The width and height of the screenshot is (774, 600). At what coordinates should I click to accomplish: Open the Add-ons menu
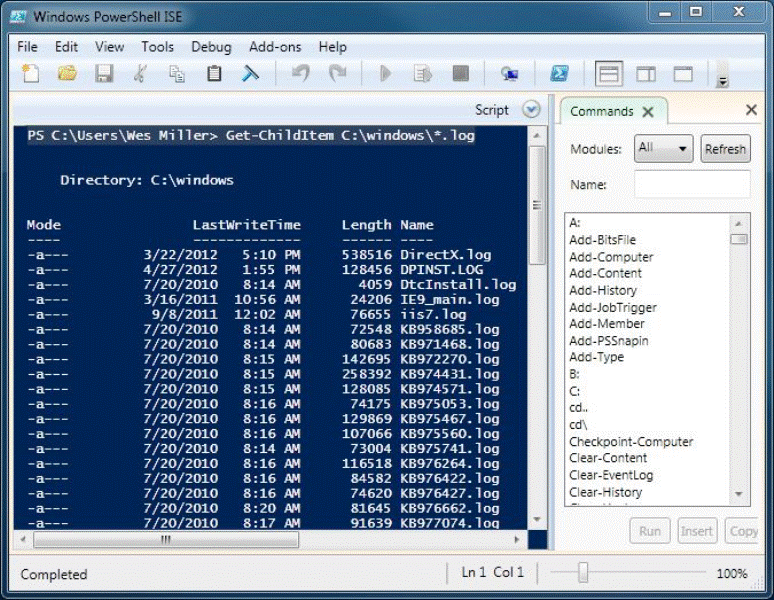pyautogui.click(x=275, y=46)
